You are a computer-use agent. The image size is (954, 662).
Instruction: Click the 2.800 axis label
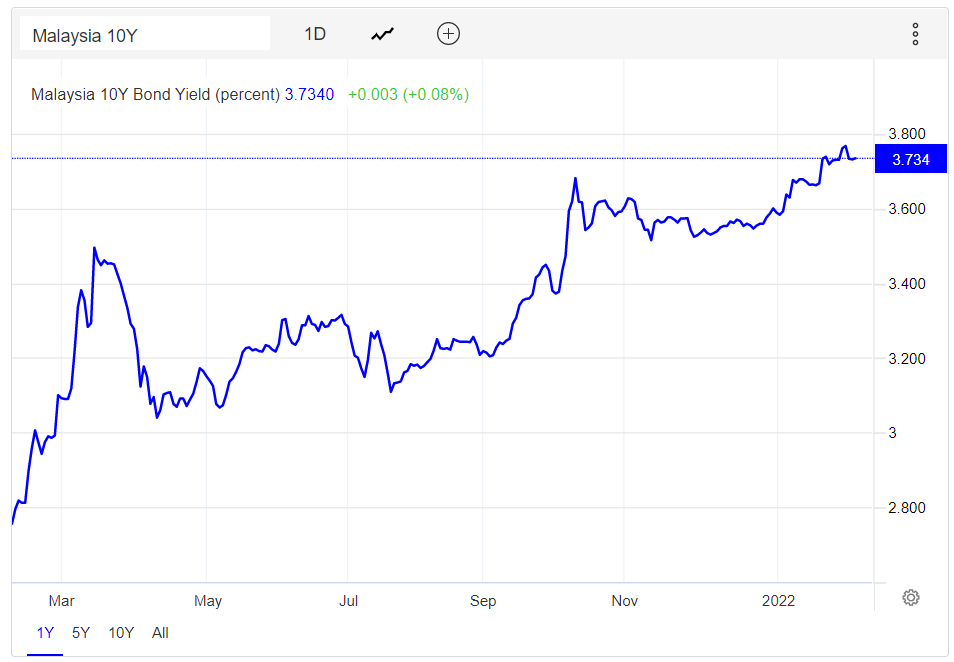[907, 507]
